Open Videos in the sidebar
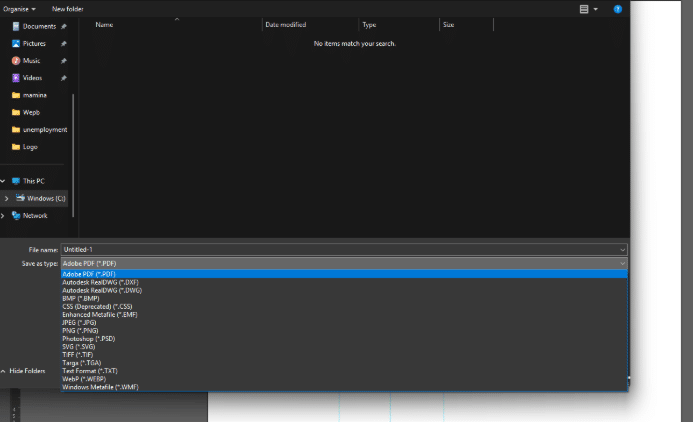 point(32,78)
